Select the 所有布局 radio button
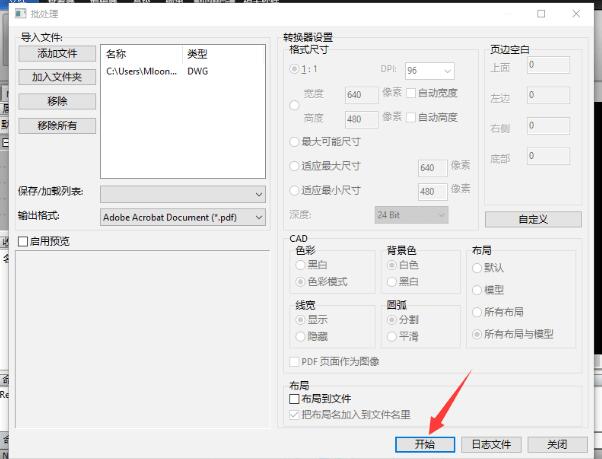This screenshot has height=459, width=602. [477, 312]
